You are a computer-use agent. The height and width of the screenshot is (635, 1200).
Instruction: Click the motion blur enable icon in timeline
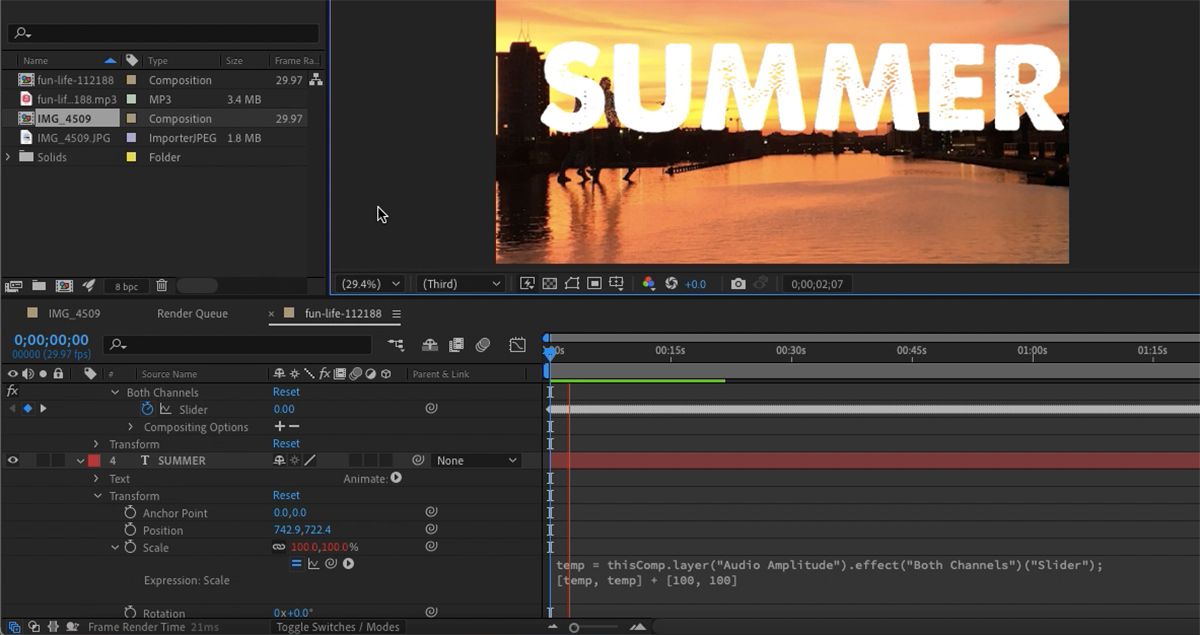pos(483,345)
